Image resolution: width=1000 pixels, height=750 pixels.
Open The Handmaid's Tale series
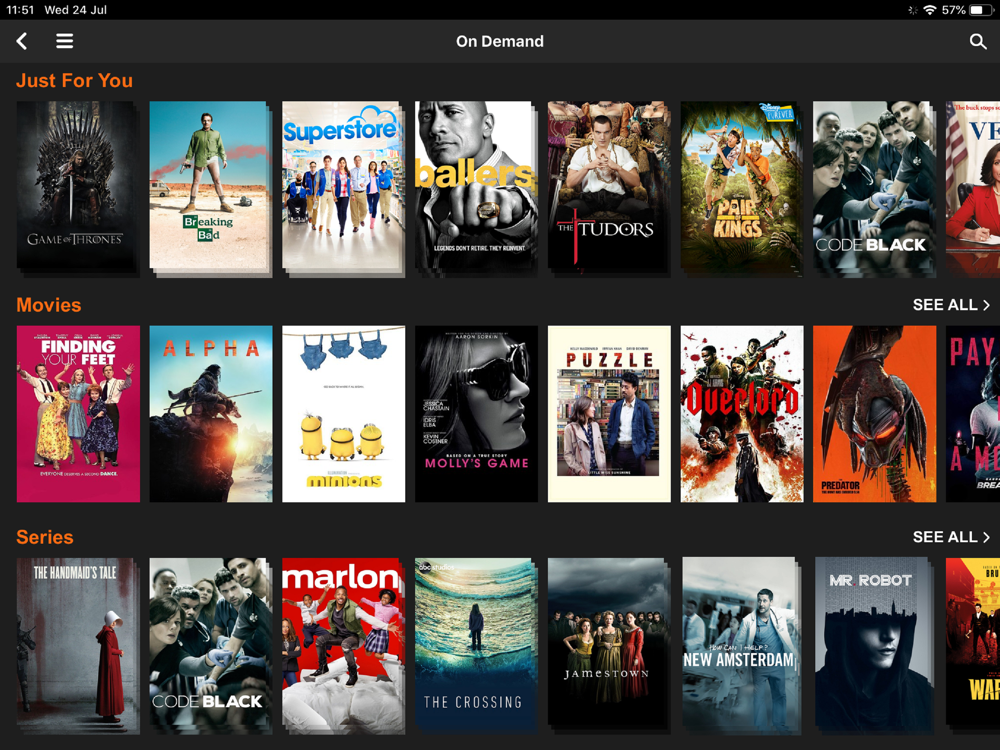click(x=78, y=646)
